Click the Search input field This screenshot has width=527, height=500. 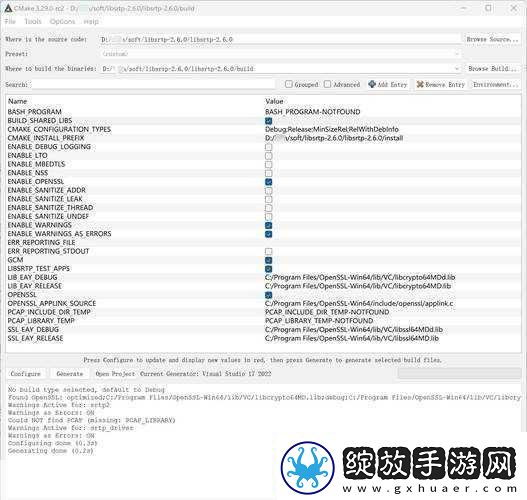pos(153,84)
